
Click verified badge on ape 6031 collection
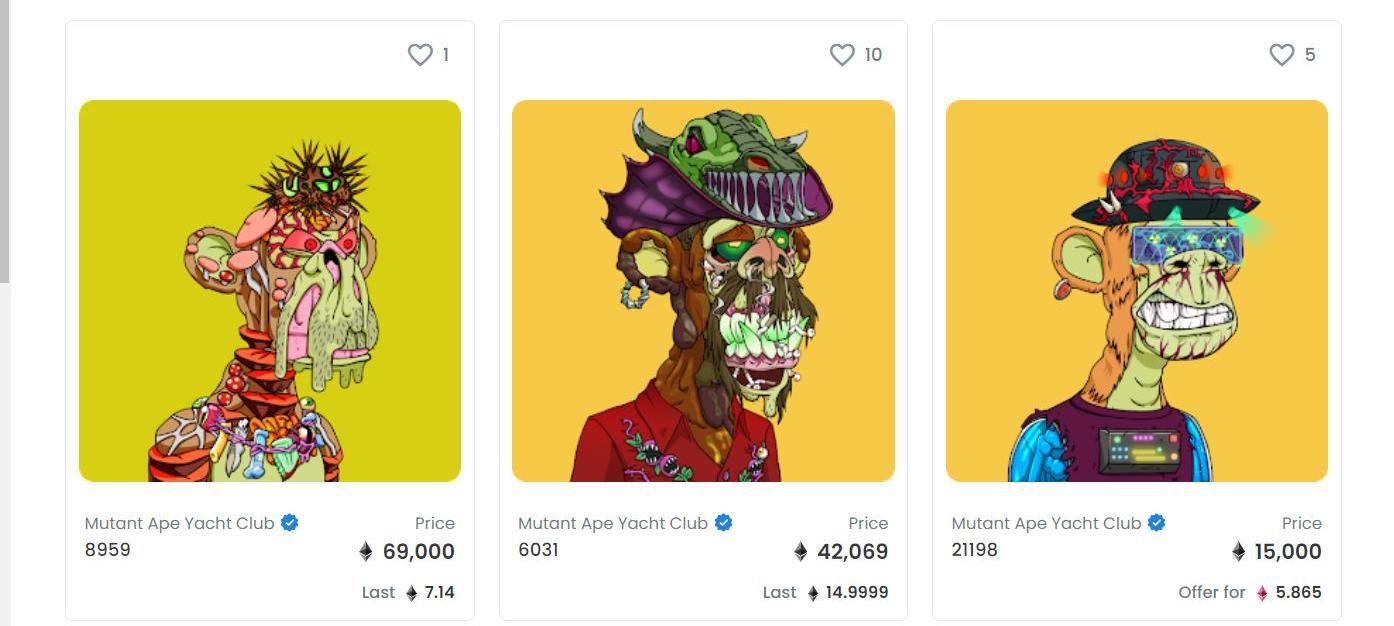tap(723, 523)
